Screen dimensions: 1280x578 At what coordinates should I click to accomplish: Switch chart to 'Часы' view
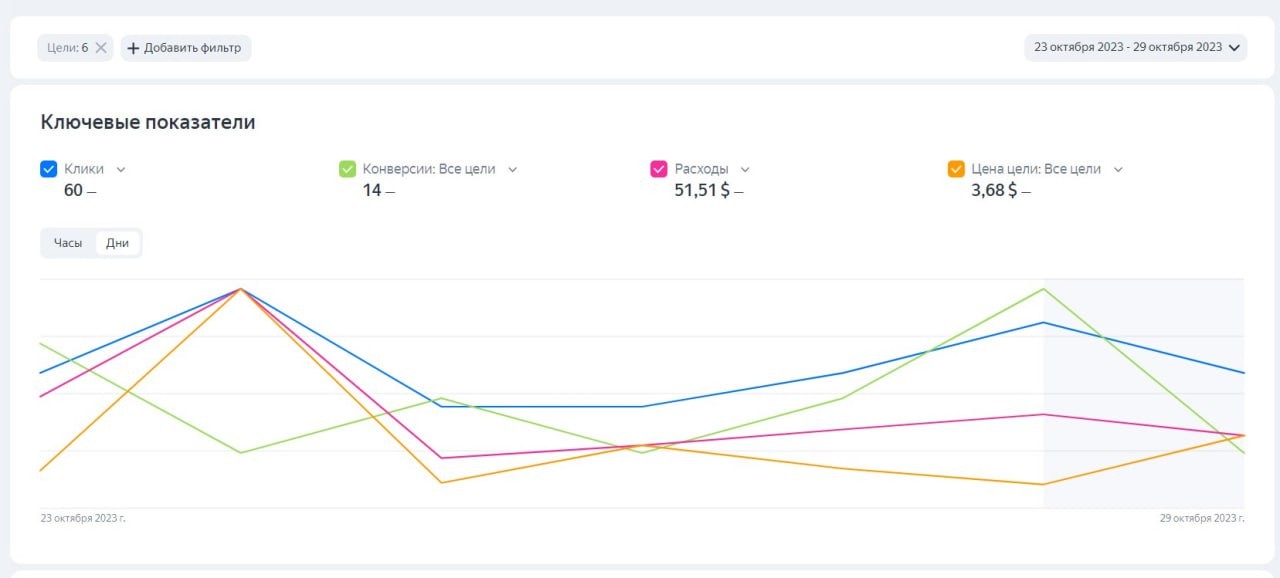click(x=68, y=243)
